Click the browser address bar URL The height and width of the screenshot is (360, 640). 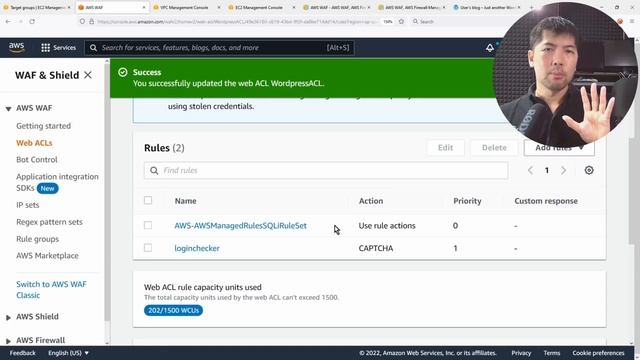click(237, 21)
